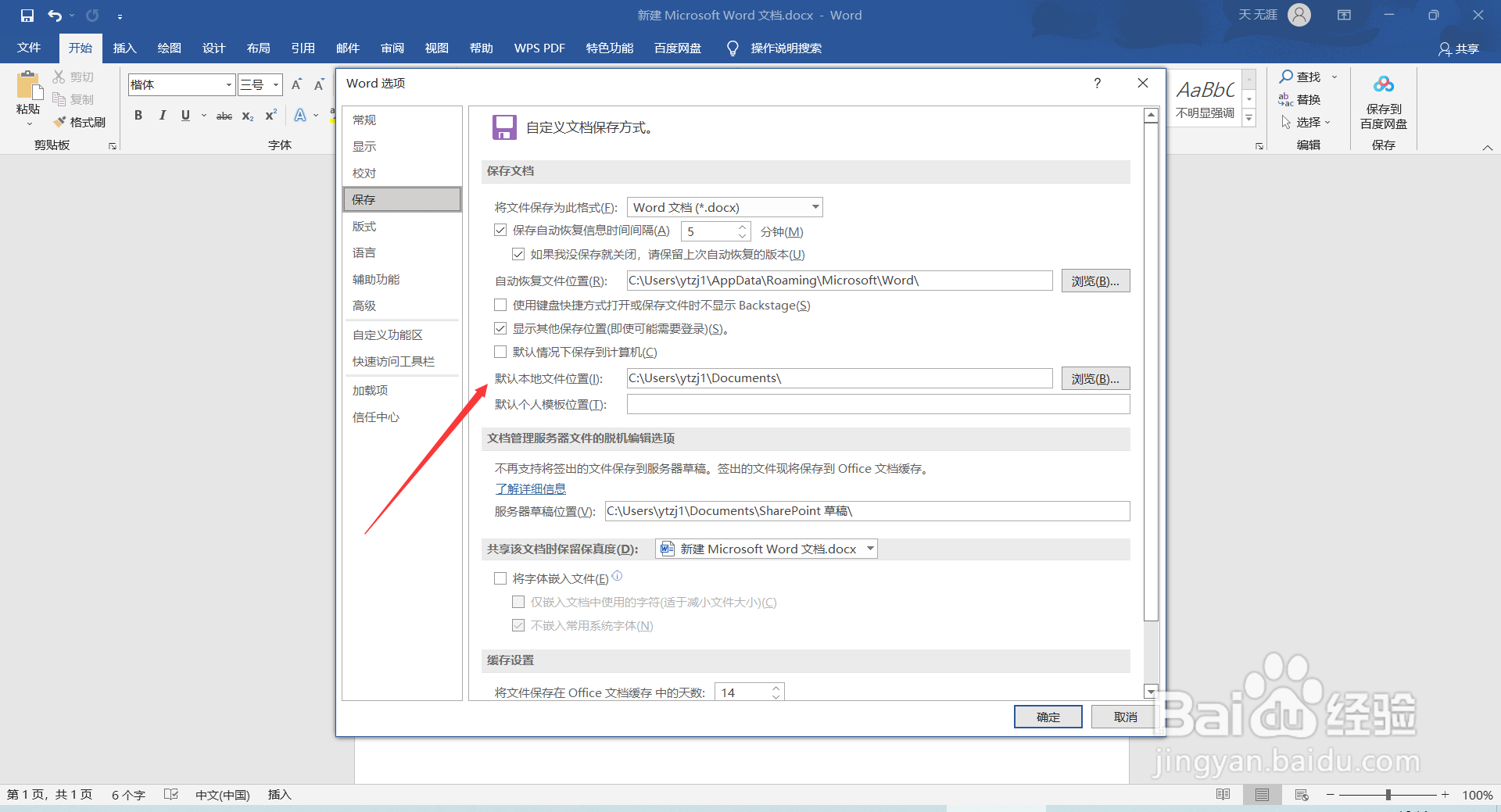Expand underline style dropdown arrow
1501x812 pixels.
(x=204, y=116)
